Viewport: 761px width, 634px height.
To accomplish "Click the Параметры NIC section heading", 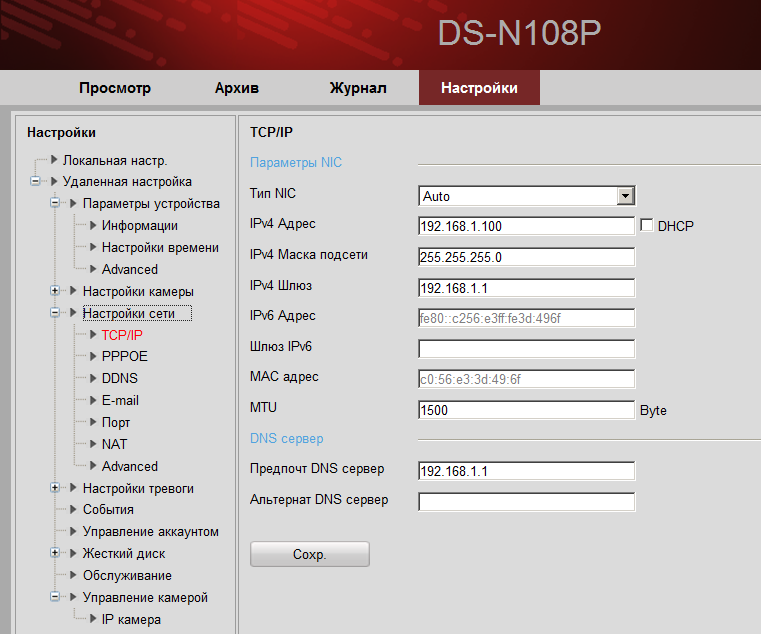I will (x=296, y=163).
